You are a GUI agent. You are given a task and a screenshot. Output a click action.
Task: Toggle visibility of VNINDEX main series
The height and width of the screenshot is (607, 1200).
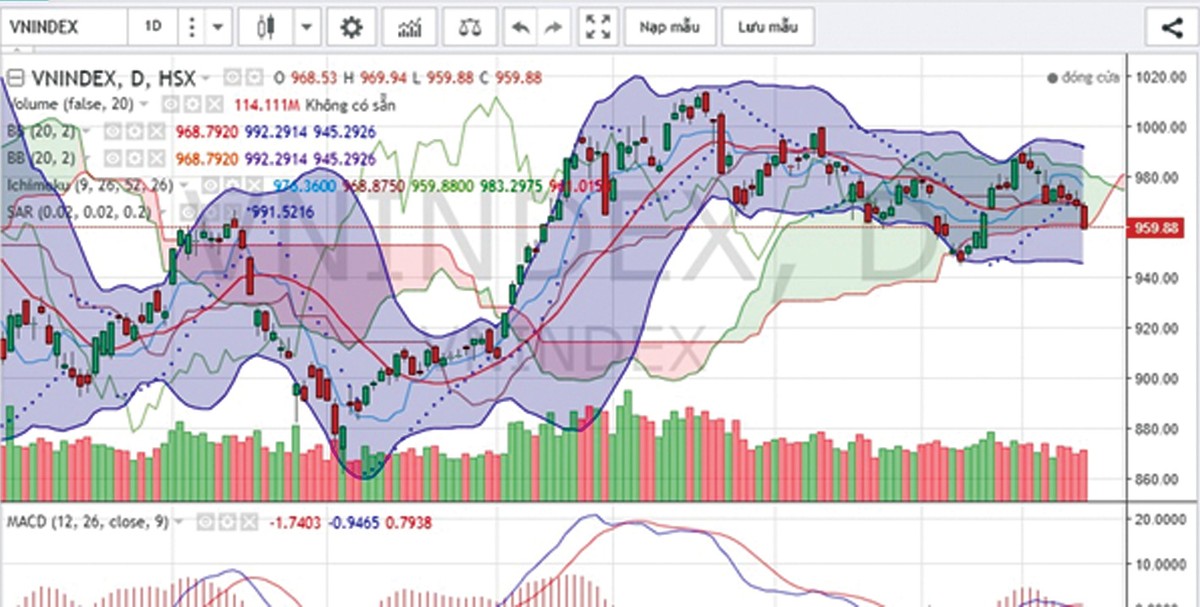(x=232, y=77)
